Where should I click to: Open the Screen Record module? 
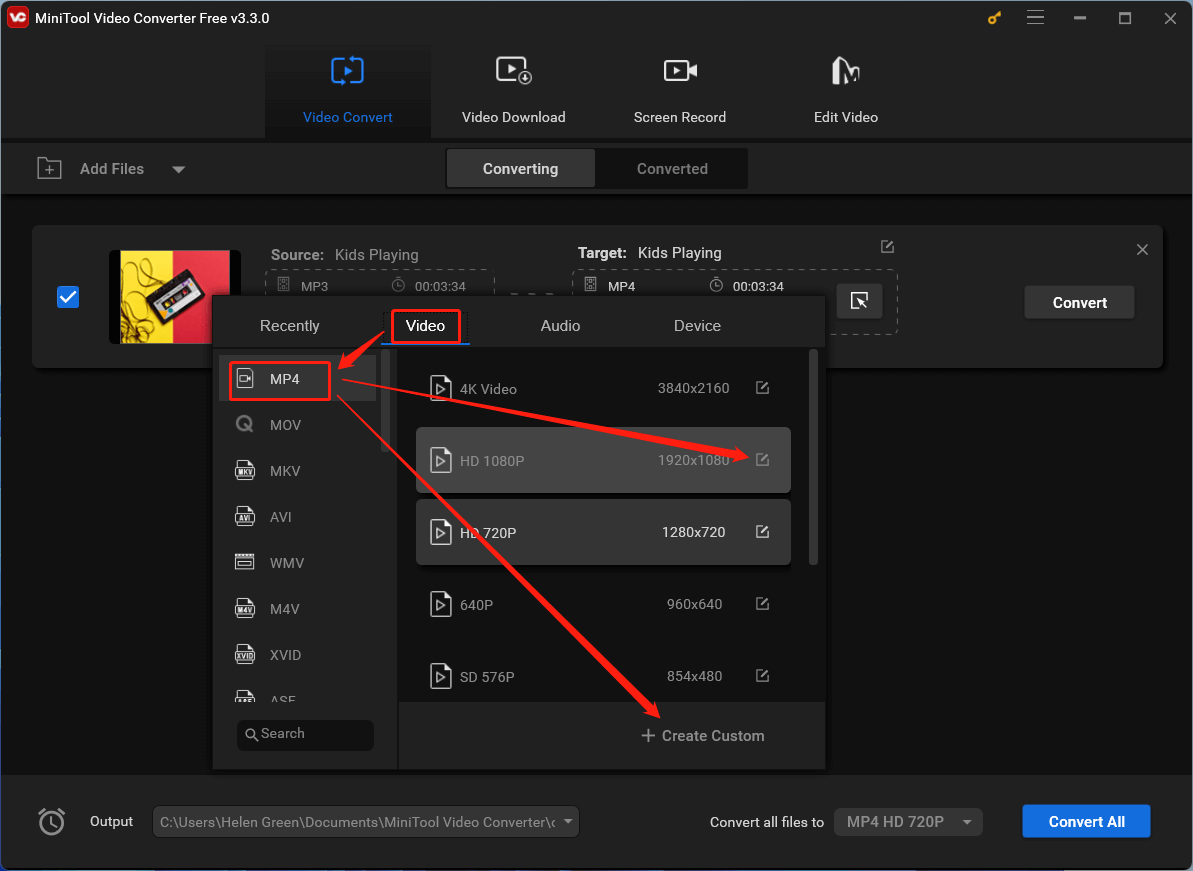pos(679,91)
